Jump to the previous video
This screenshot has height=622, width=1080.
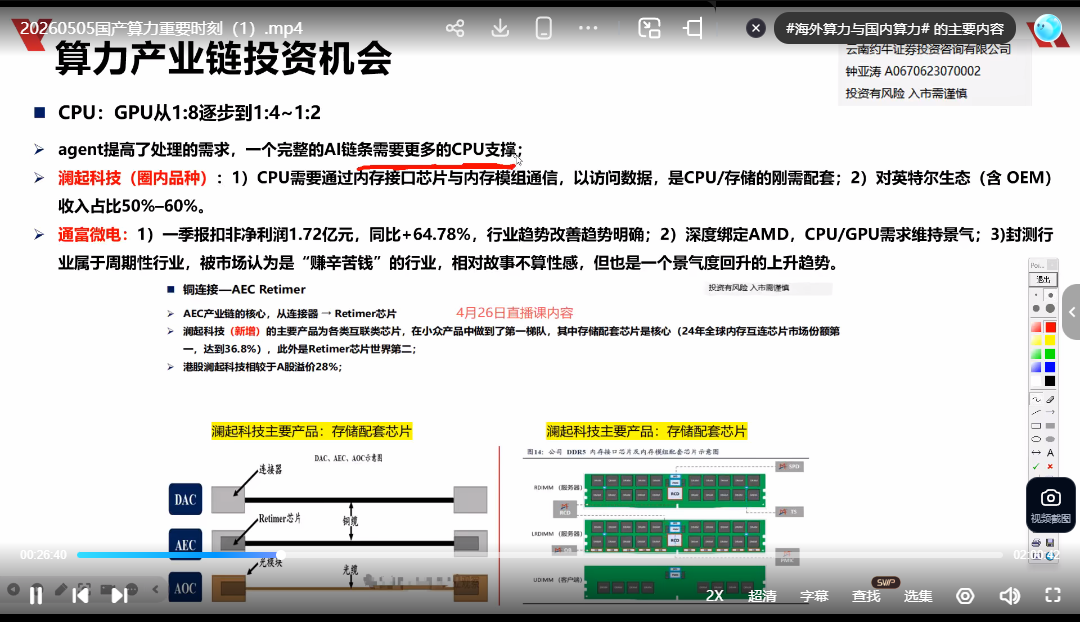tap(80, 594)
